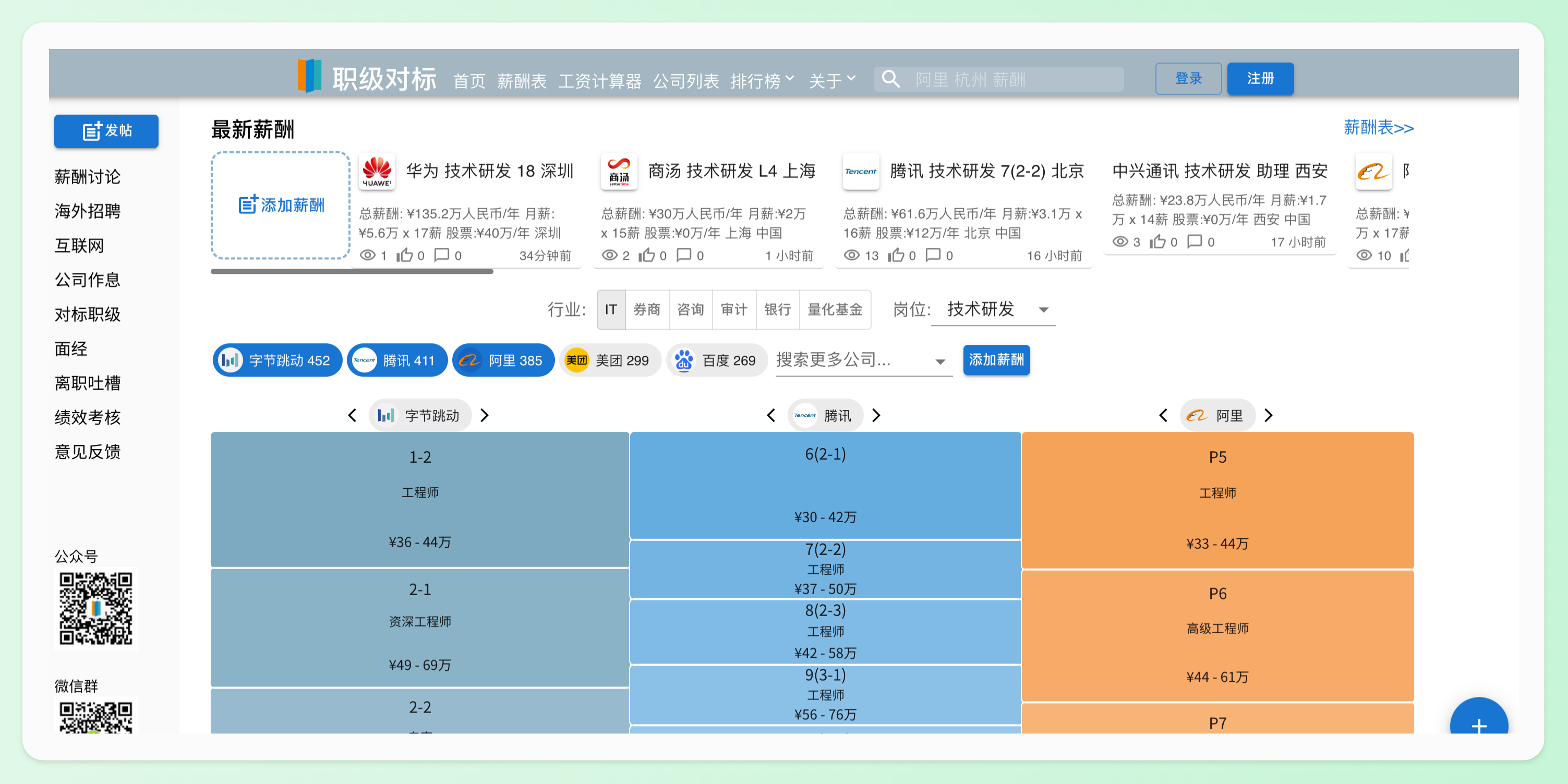
Task: Select the 咨询 industry filter
Action: click(690, 309)
